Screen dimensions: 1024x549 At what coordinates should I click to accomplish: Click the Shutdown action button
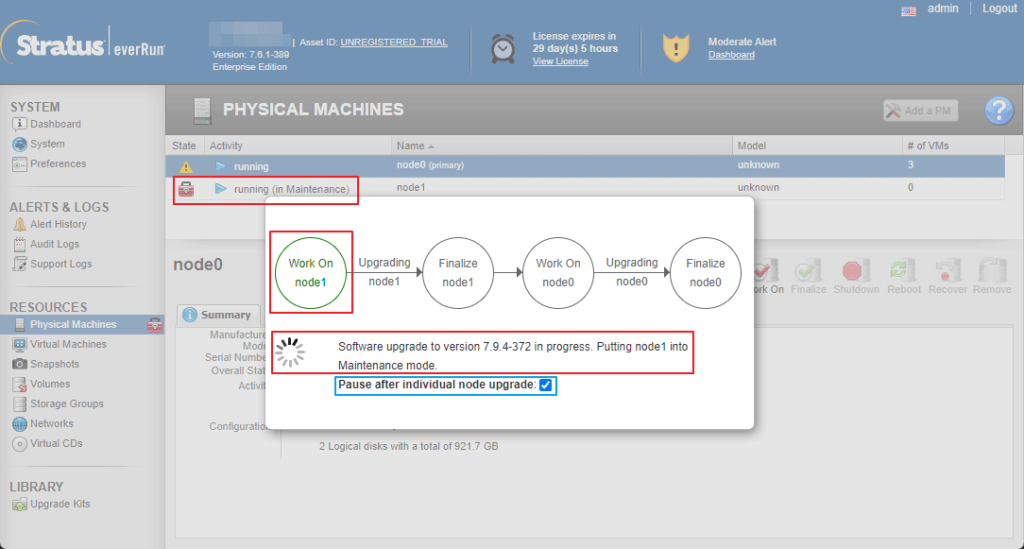pyautogui.click(x=856, y=277)
